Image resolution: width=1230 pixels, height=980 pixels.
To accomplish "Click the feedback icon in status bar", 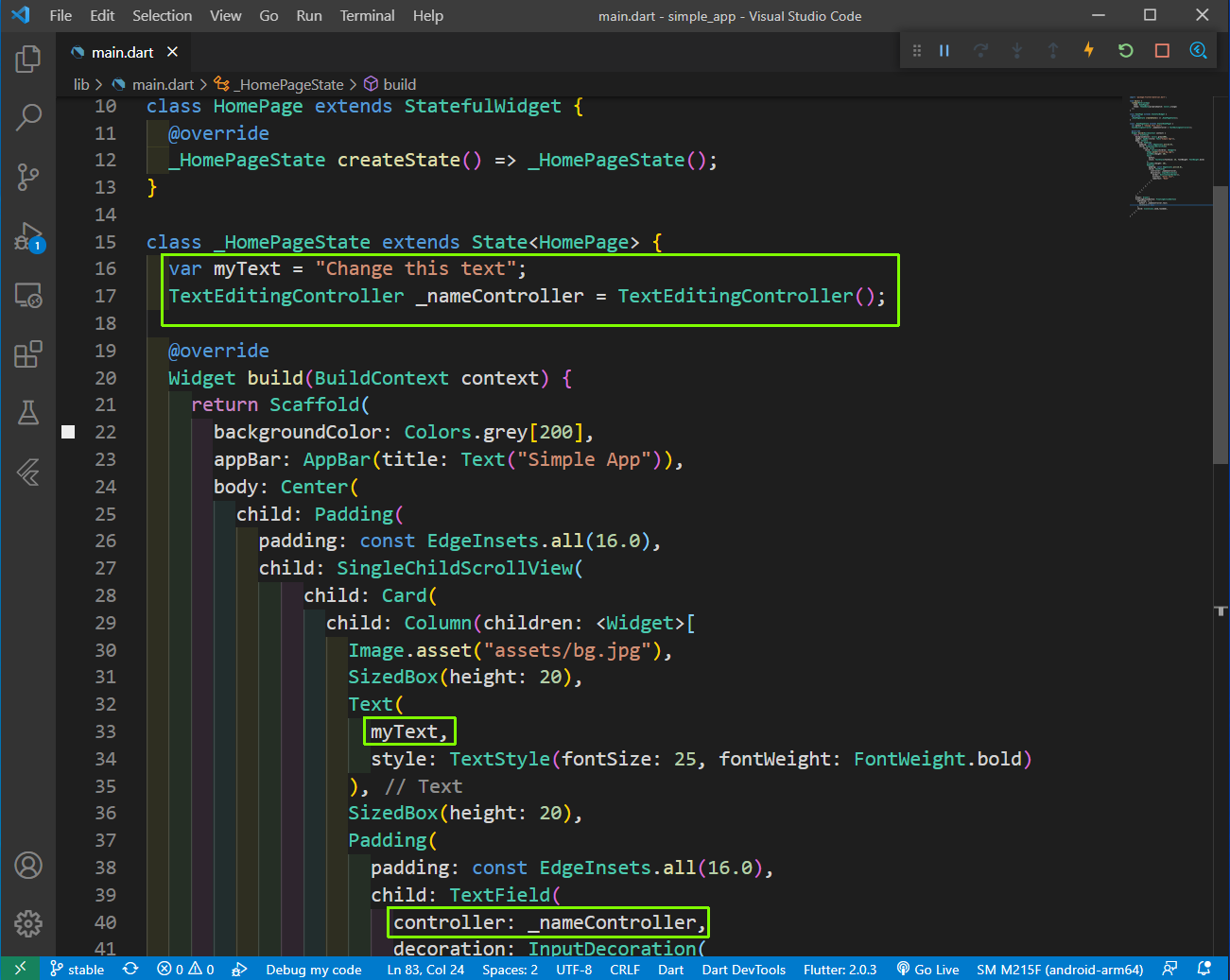I will 1169,969.
